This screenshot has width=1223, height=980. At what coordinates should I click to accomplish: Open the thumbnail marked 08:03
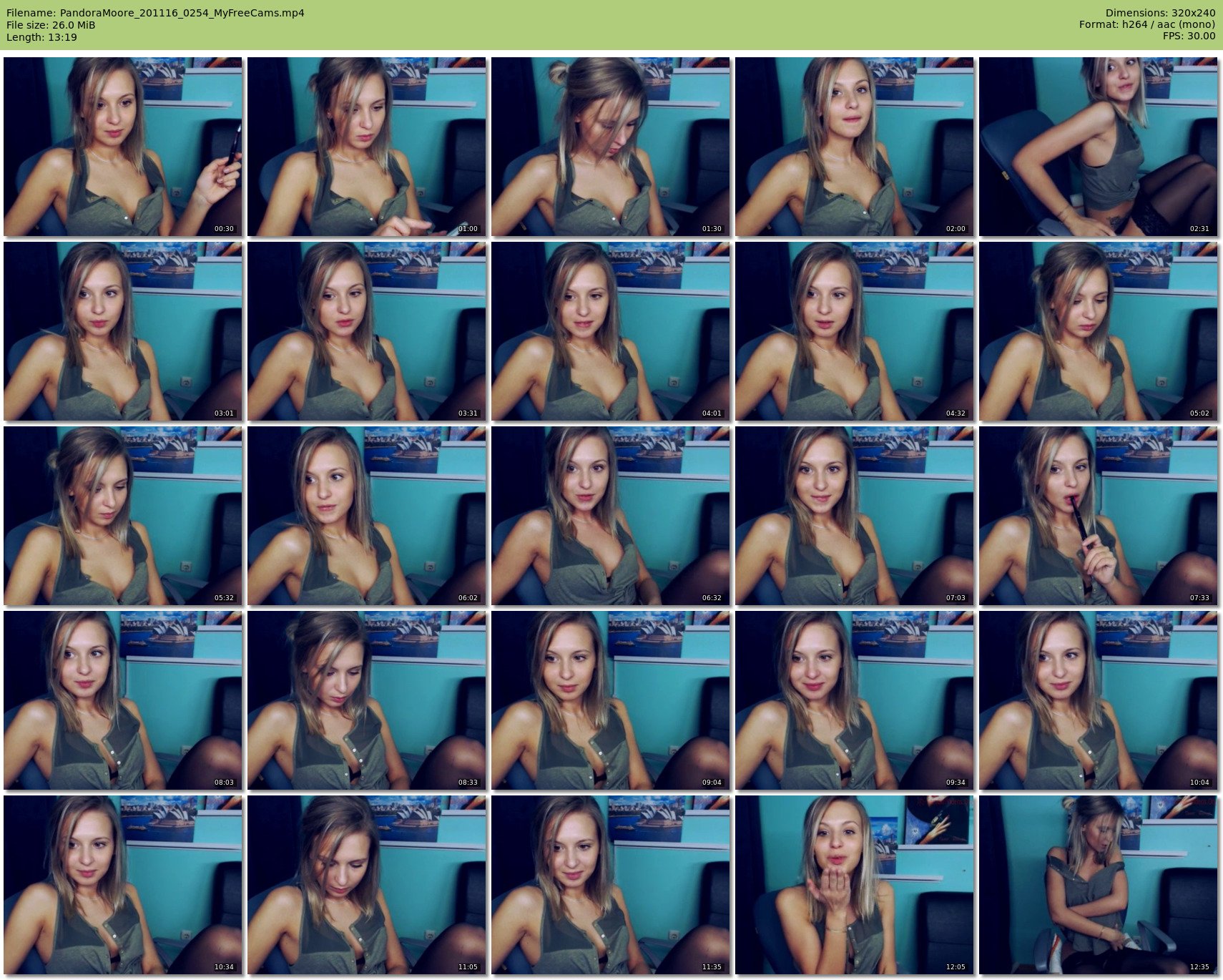tap(122, 700)
